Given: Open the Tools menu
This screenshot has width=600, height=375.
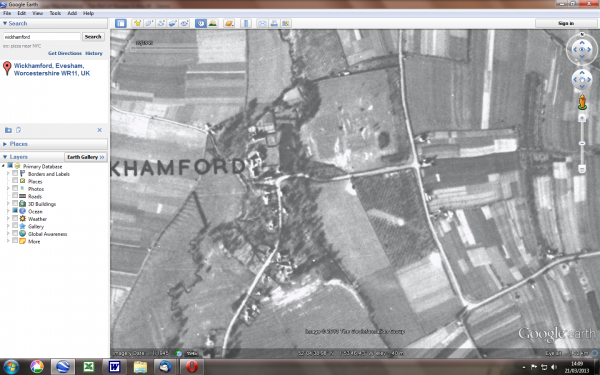Looking at the screenshot, I should [x=55, y=13].
